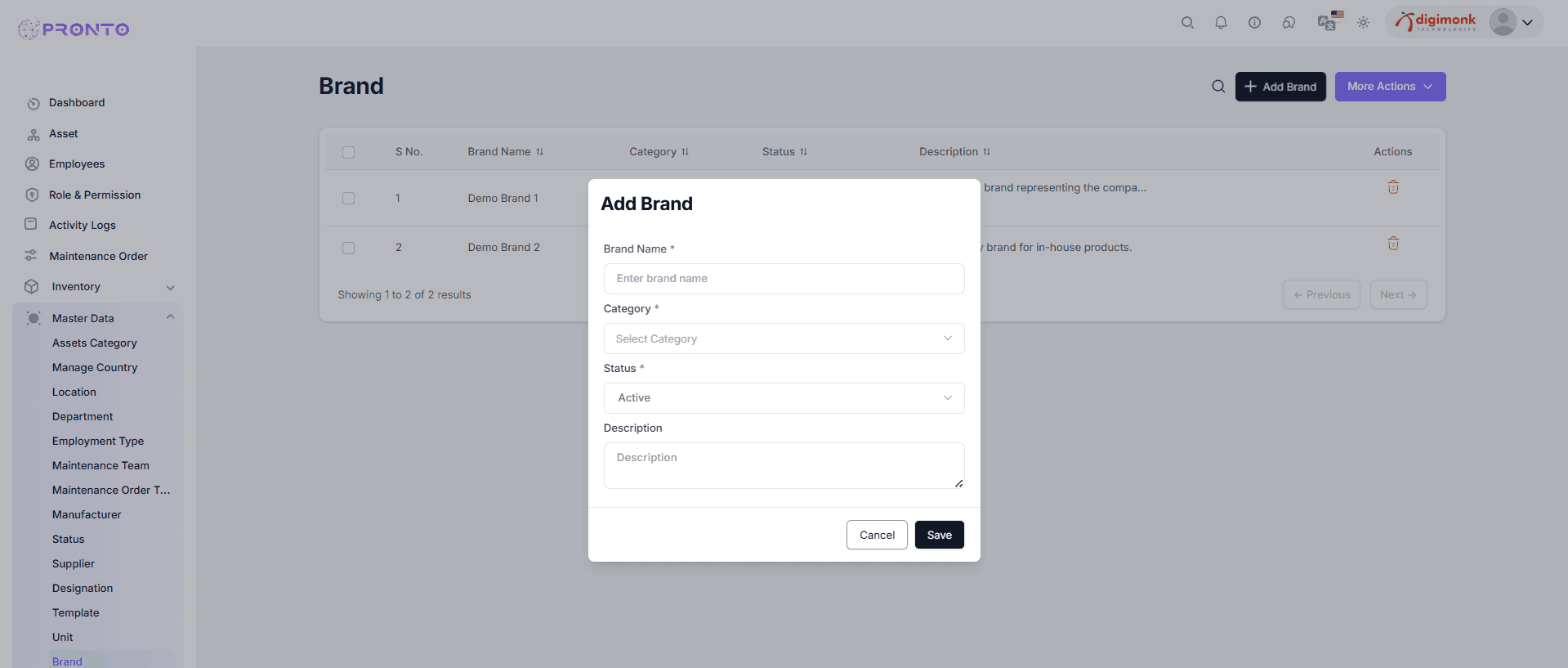The image size is (1568, 668).
Task: Open Status master data link
Action: click(x=69, y=540)
